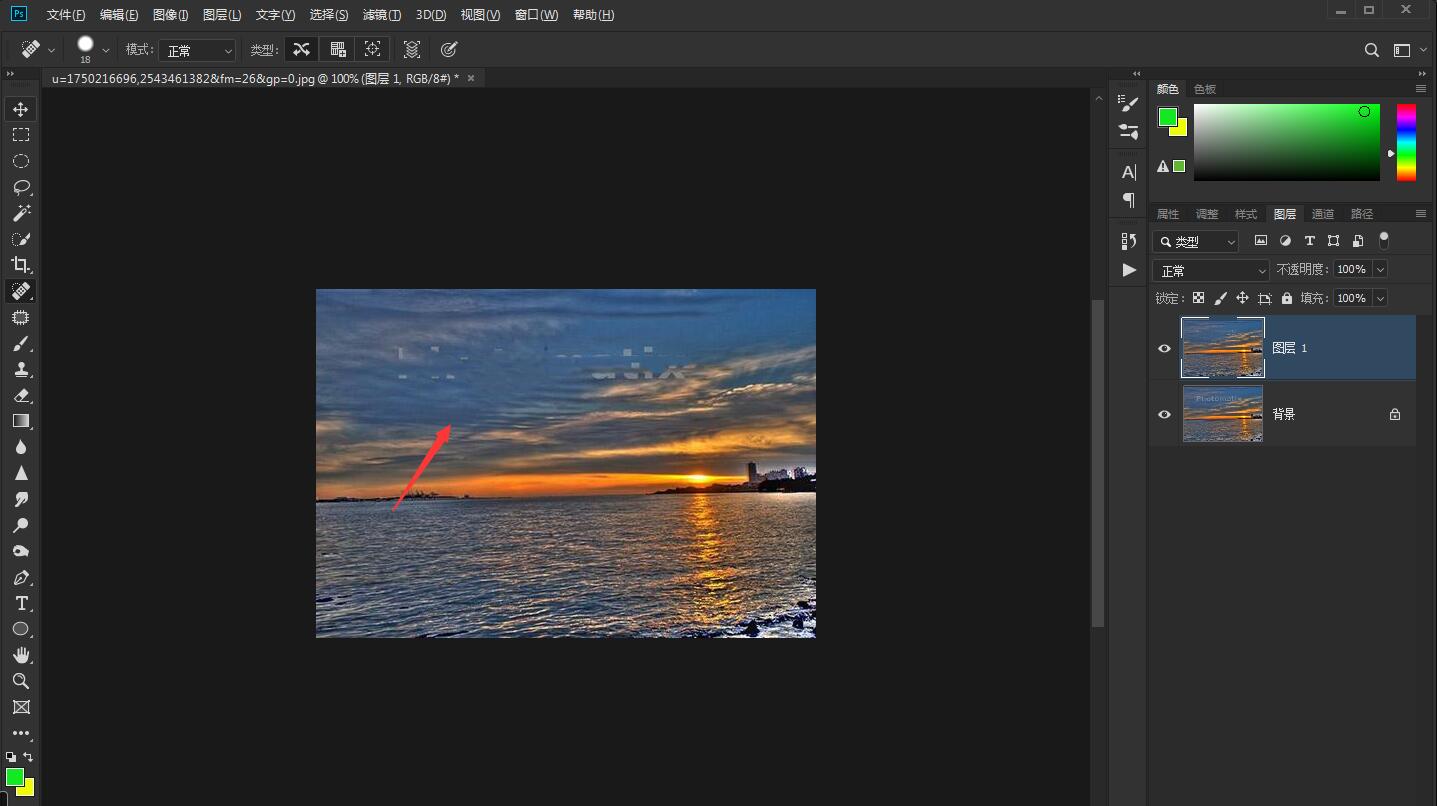The height and width of the screenshot is (806, 1437).
Task: Click the search icon in options bar
Action: [x=1372, y=50]
